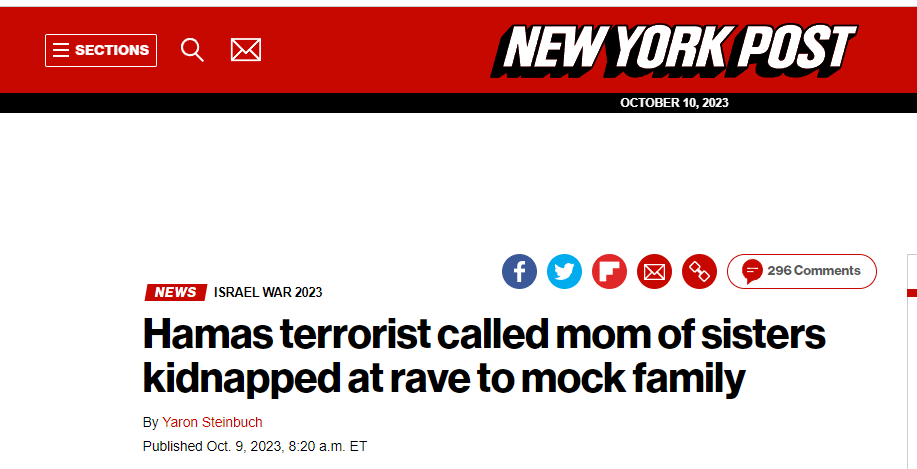Open the ISRAEL WAR 2023 topic
The image size is (917, 469).
[268, 292]
